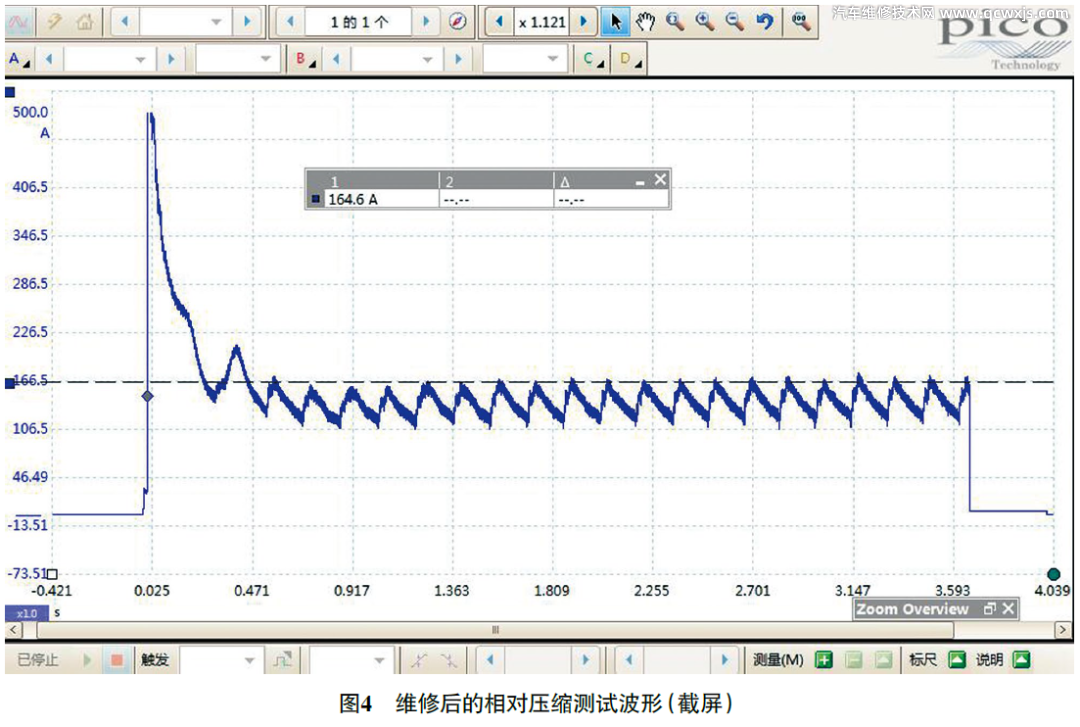Toggle the rulers (标尺) legend display
This screenshot has height=727, width=1080.
pos(957,660)
